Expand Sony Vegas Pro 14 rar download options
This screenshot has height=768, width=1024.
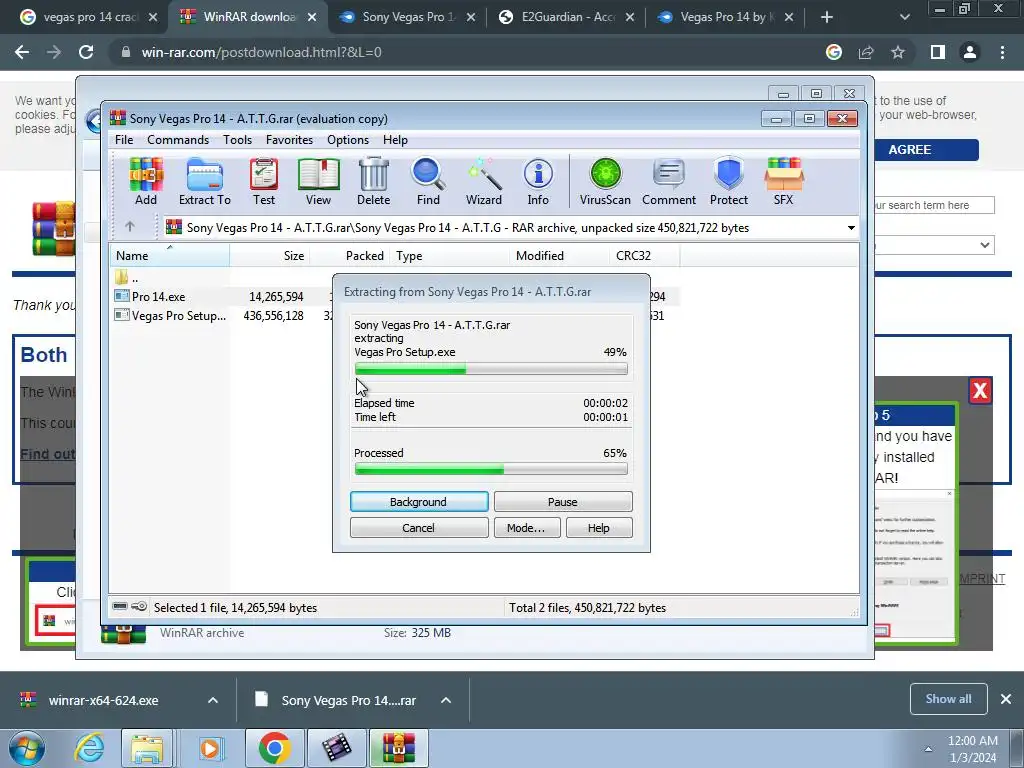[x=446, y=700]
